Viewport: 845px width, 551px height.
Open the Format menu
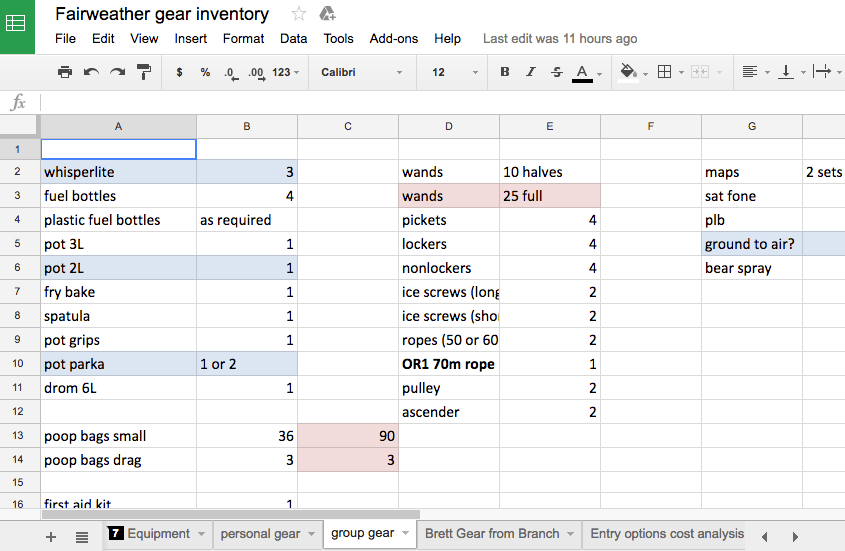[x=244, y=39]
